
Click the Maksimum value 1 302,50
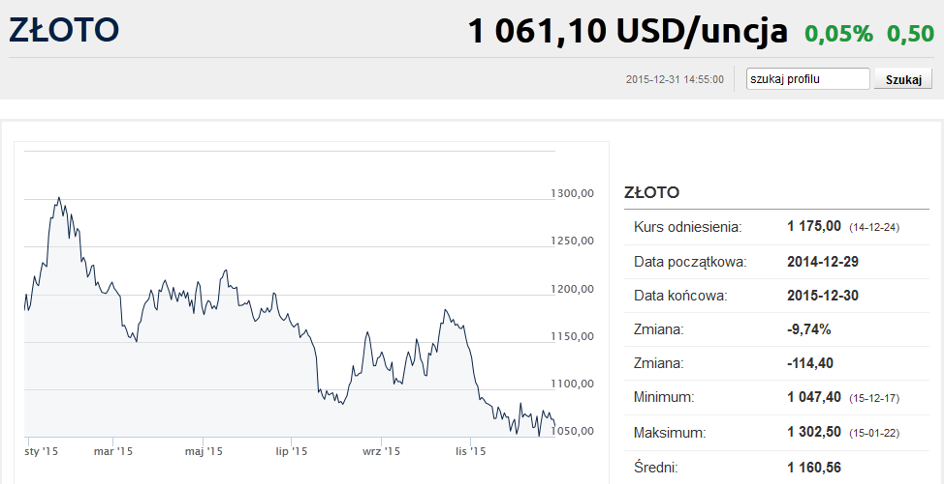point(814,432)
